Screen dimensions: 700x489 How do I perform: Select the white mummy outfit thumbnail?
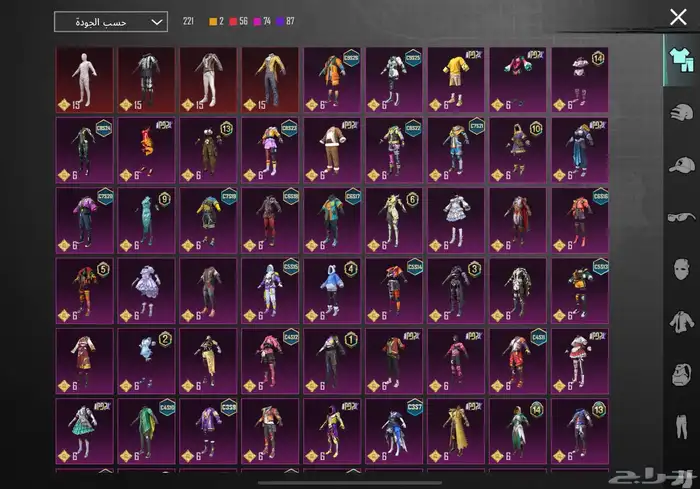[x=84, y=80]
